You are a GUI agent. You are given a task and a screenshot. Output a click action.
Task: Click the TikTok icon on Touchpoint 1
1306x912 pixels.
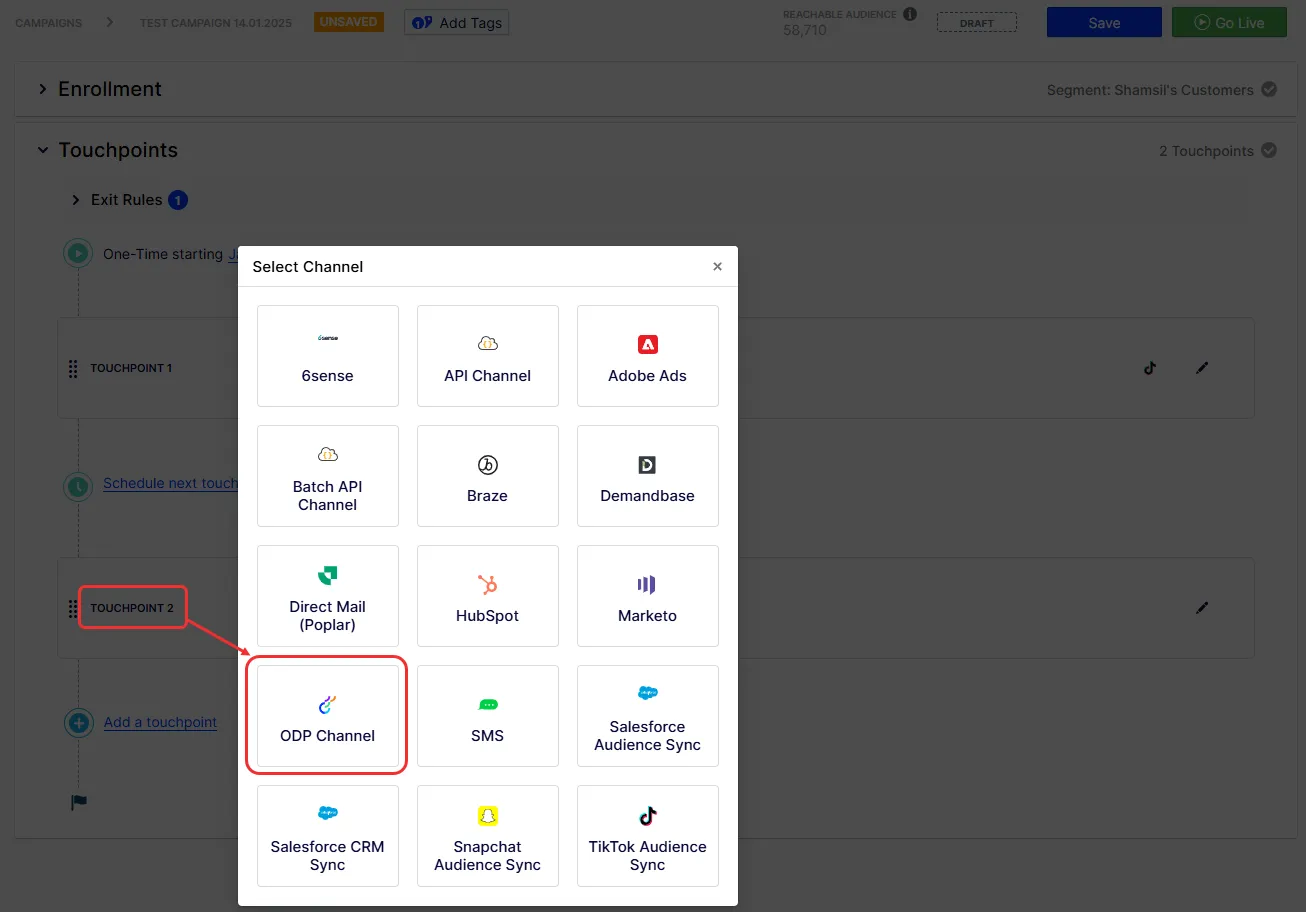click(x=1150, y=368)
